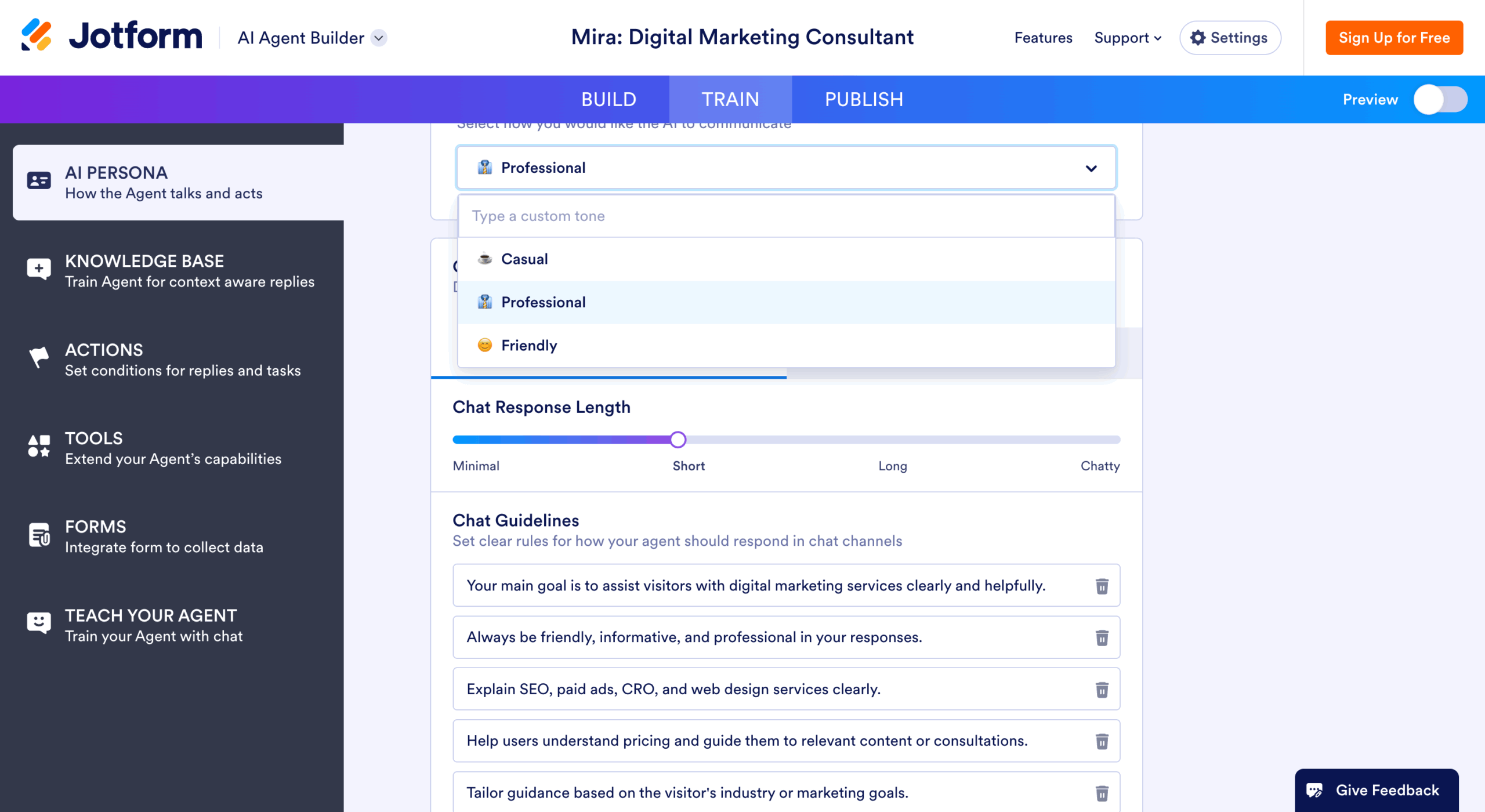Delete the 'Help users understand pricing' guideline
Viewport: 1485px width, 812px height.
tap(1102, 741)
